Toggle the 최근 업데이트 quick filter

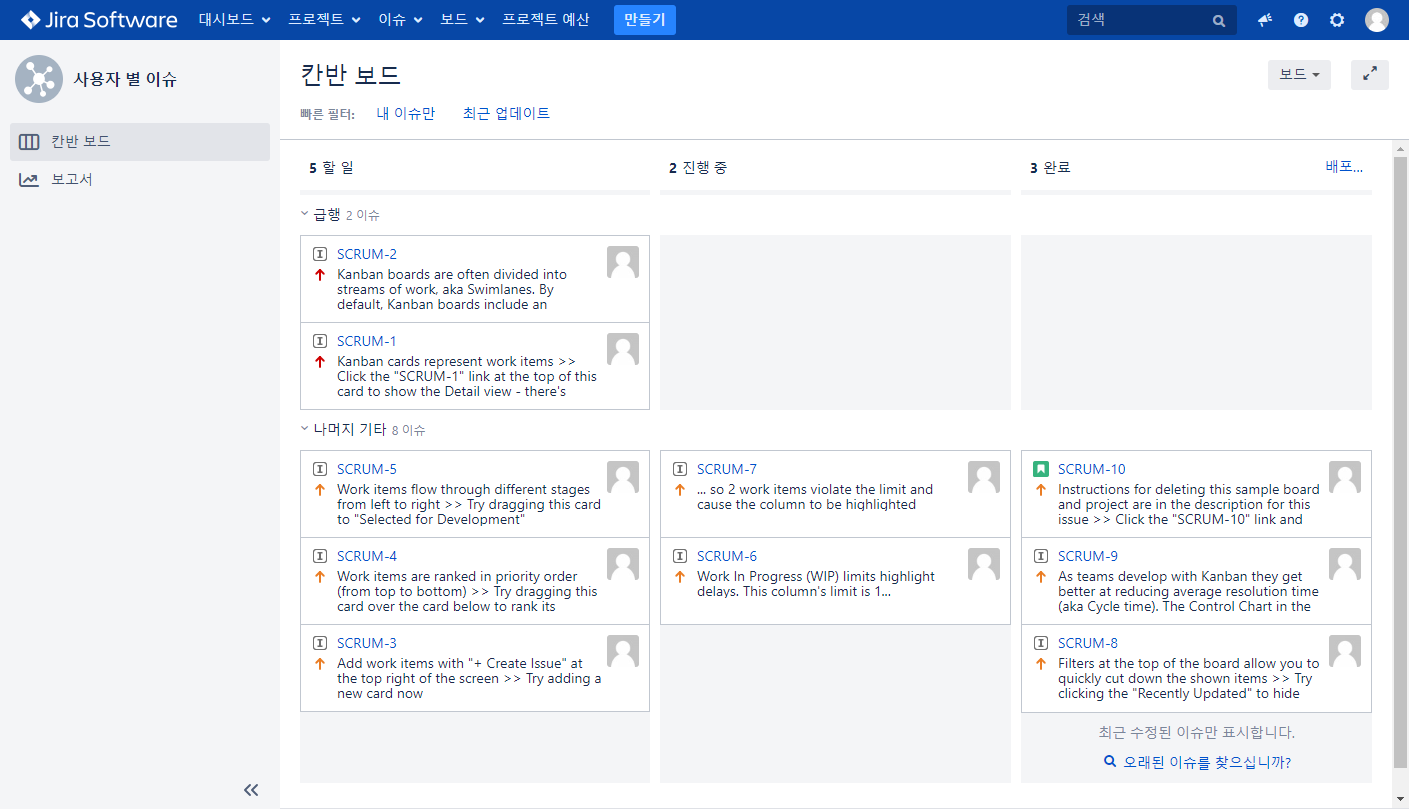coord(506,113)
